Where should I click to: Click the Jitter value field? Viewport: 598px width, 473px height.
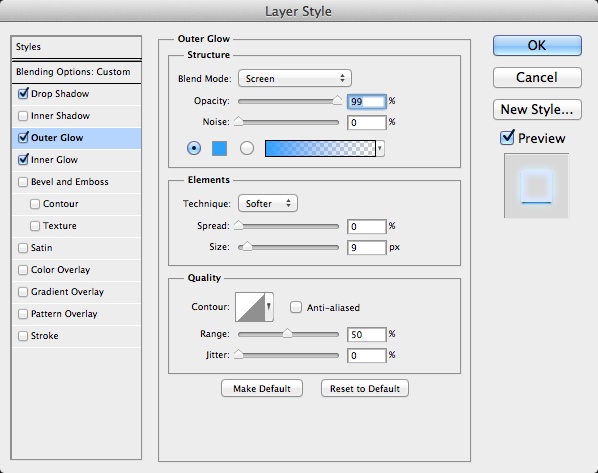(367, 355)
